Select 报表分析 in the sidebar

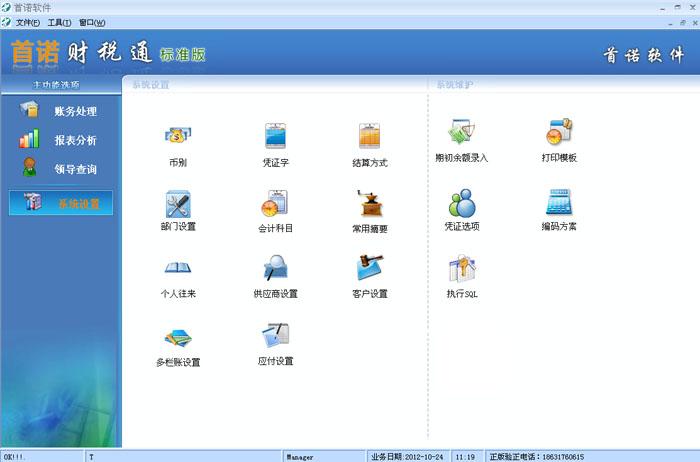(75, 140)
